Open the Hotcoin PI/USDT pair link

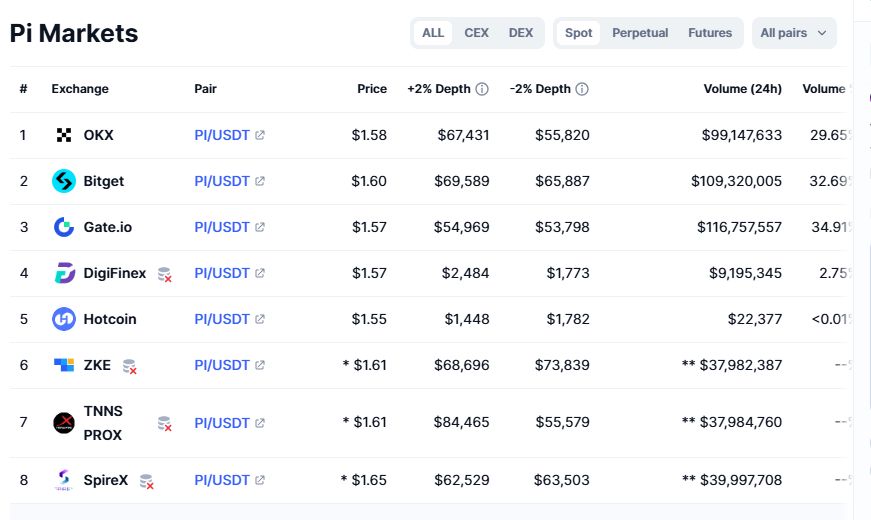click(x=222, y=319)
